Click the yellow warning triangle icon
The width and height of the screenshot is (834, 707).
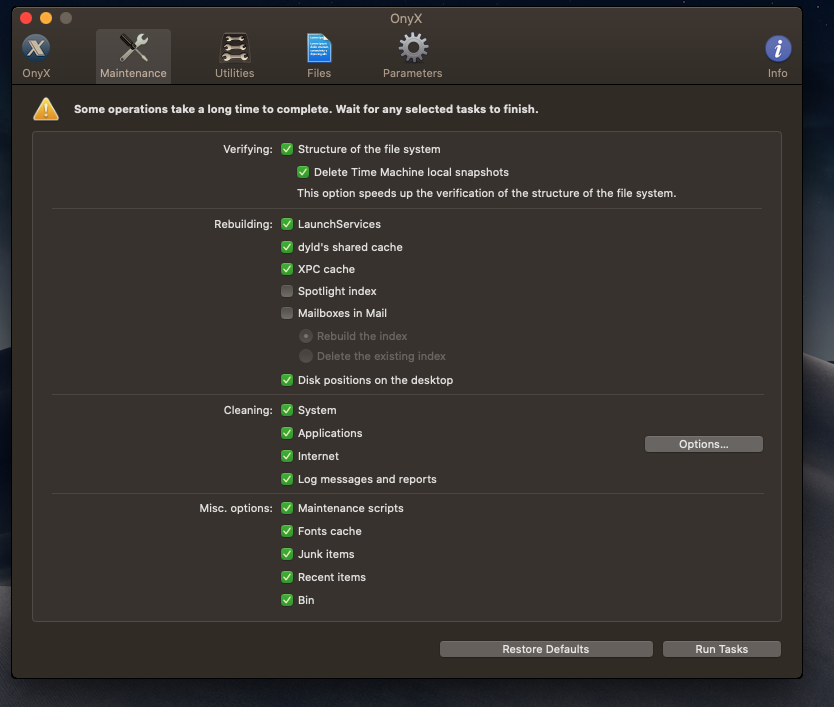(46, 109)
